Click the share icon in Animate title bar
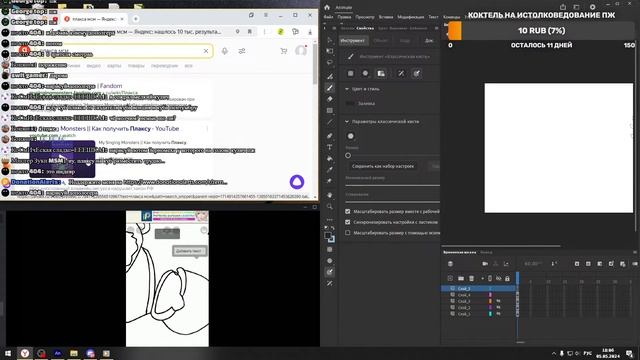The image size is (640, 360). click(563, 7)
